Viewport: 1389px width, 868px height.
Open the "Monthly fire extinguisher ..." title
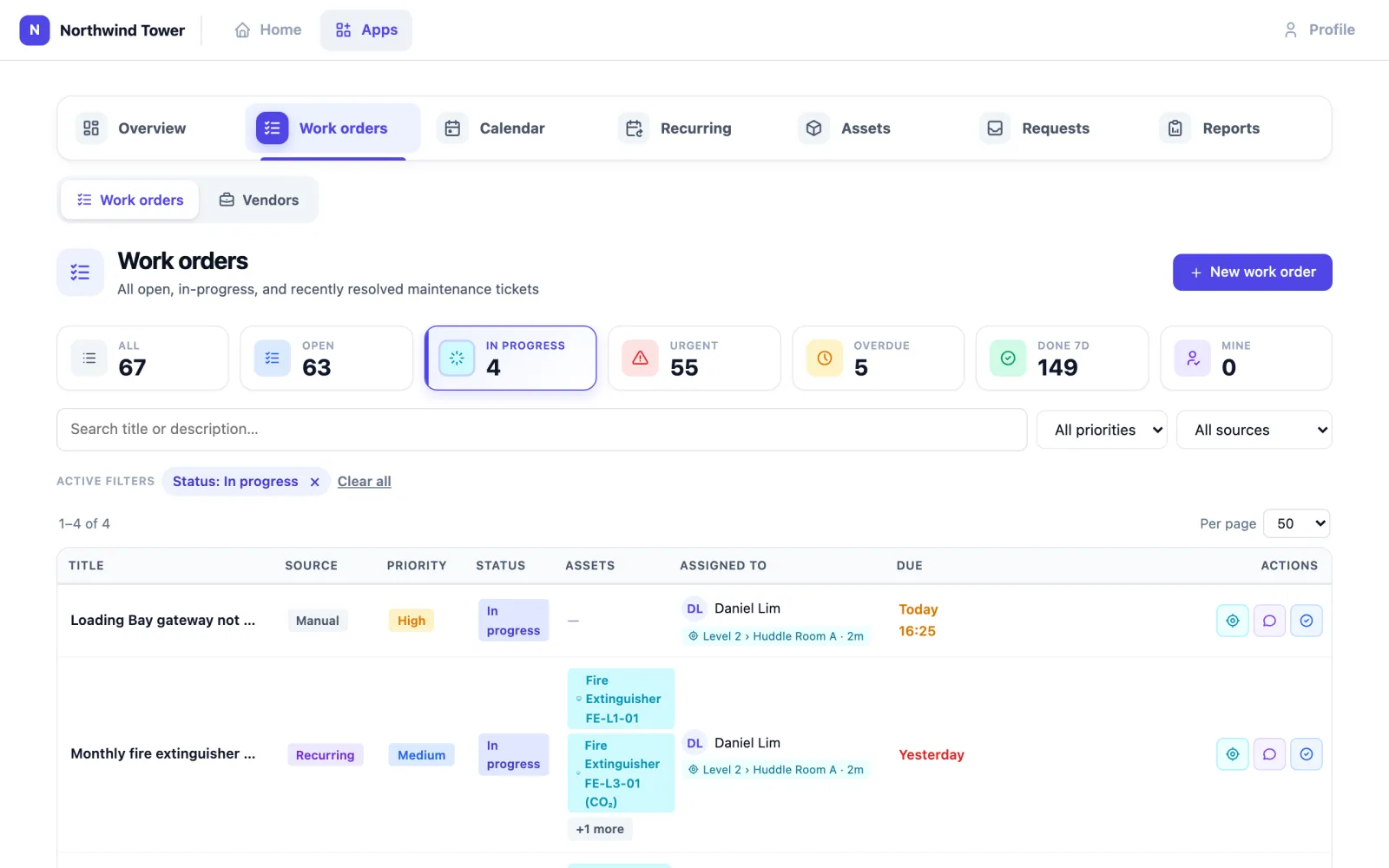click(x=163, y=754)
